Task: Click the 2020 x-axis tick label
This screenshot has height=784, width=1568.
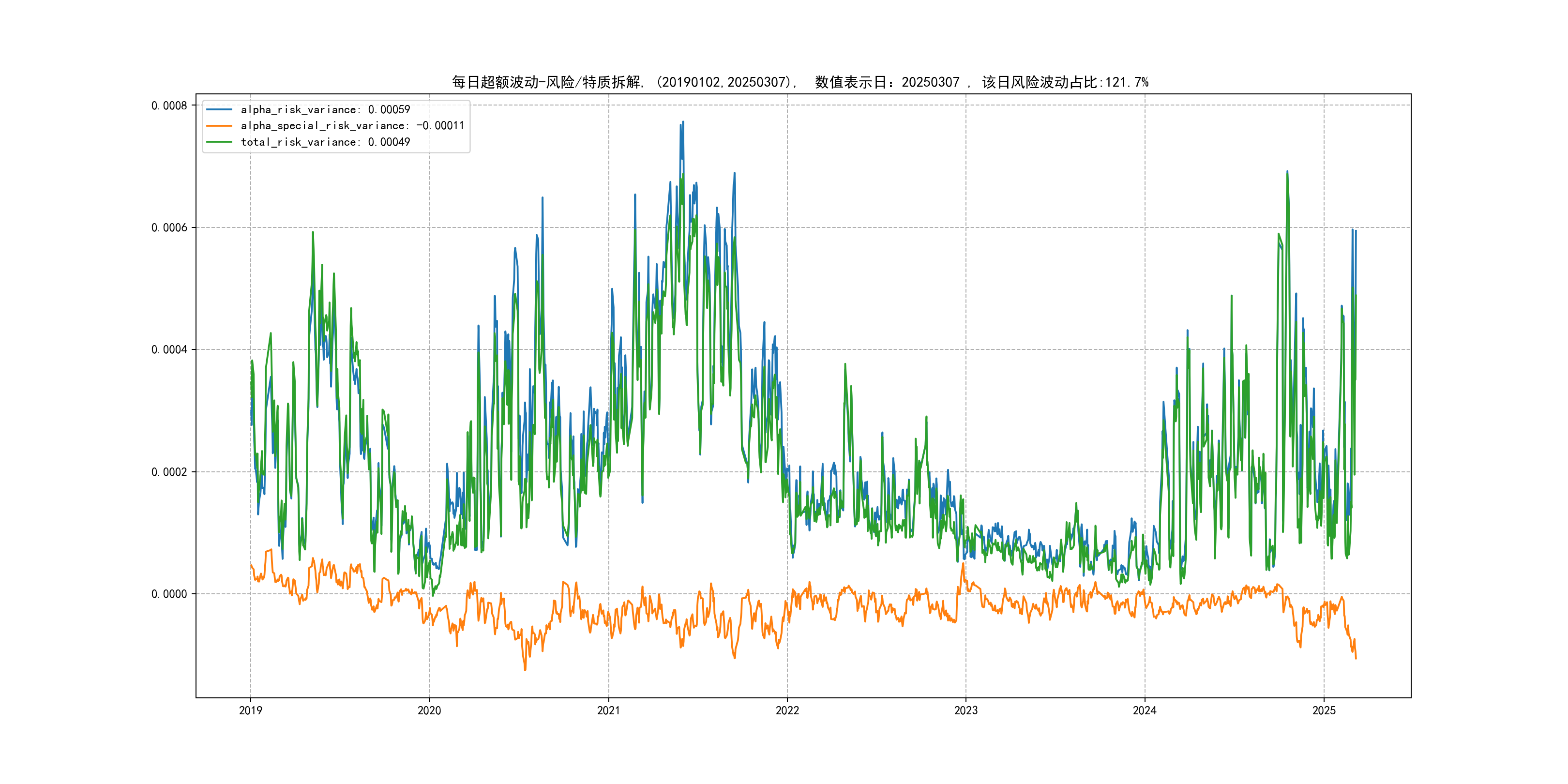Action: point(429,710)
